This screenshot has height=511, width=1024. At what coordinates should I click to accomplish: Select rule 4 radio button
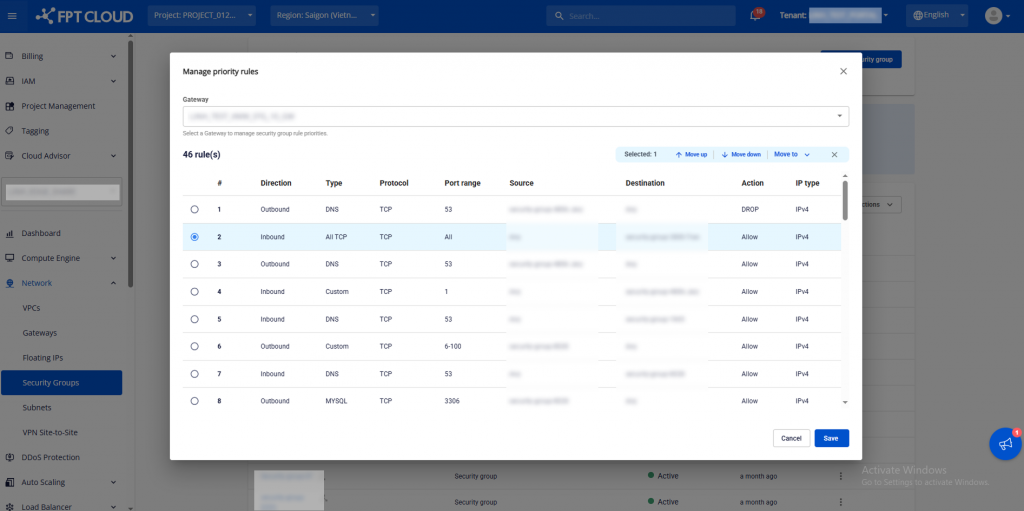[x=194, y=292]
